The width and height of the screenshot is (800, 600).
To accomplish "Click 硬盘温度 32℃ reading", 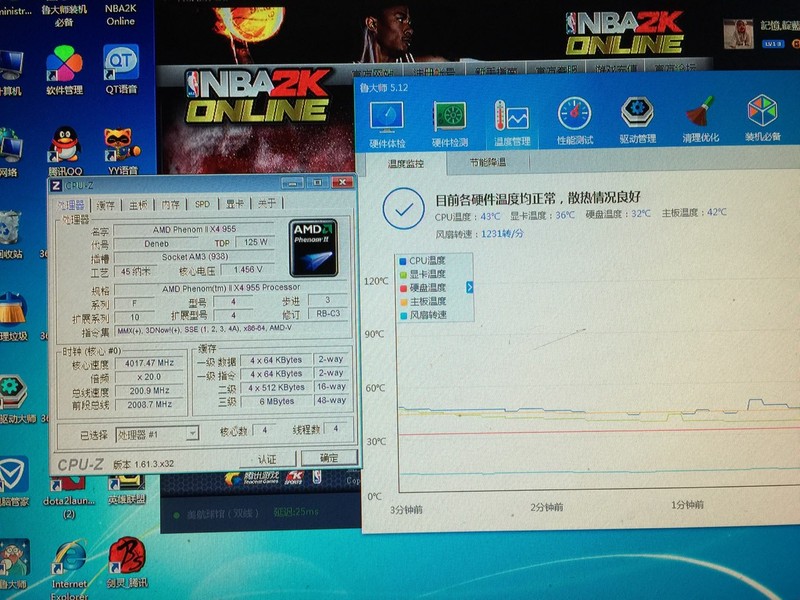I will pos(618,214).
